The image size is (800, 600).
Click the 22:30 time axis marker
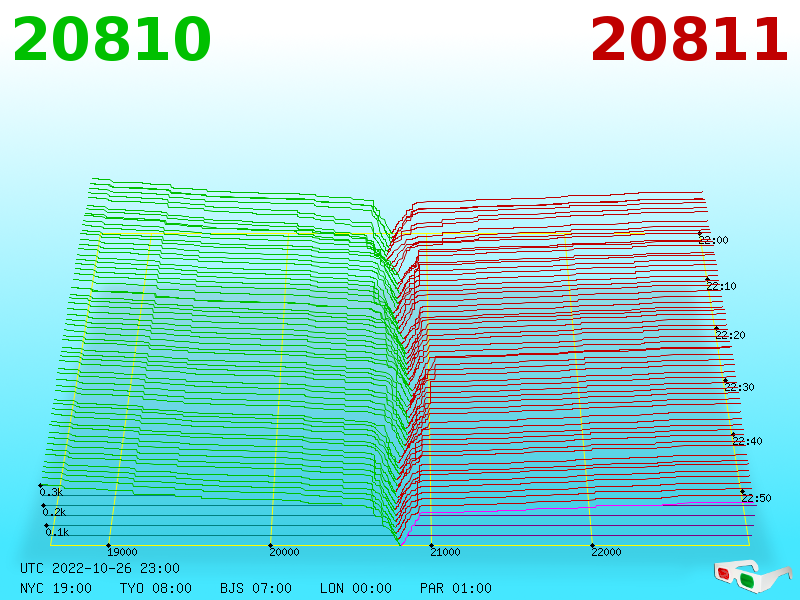[739, 387]
